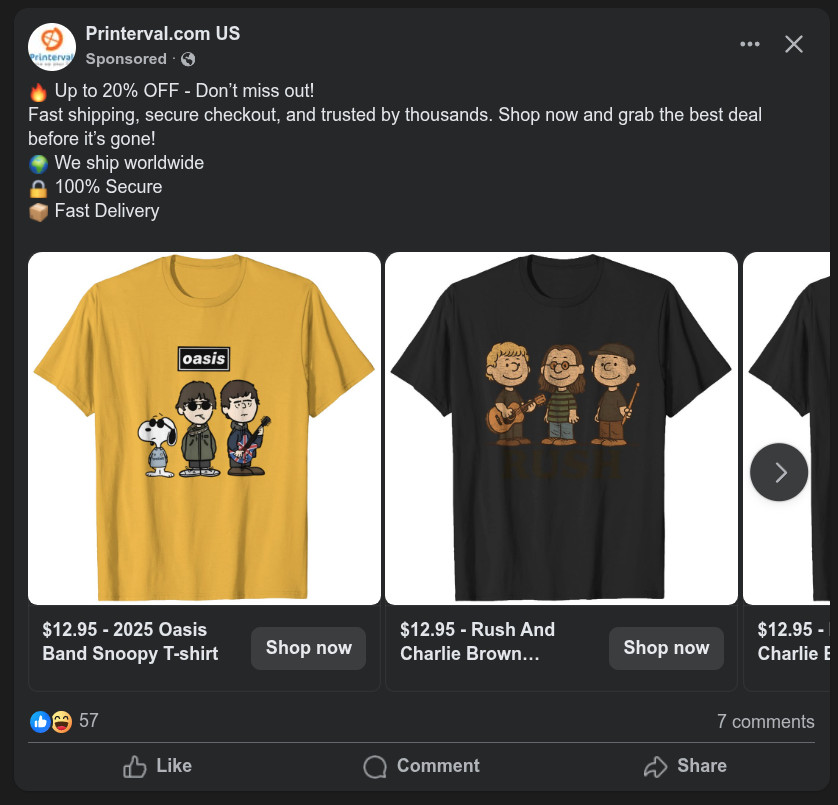This screenshot has width=838, height=805.
Task: Share the post via Share arrow
Action: (x=685, y=766)
